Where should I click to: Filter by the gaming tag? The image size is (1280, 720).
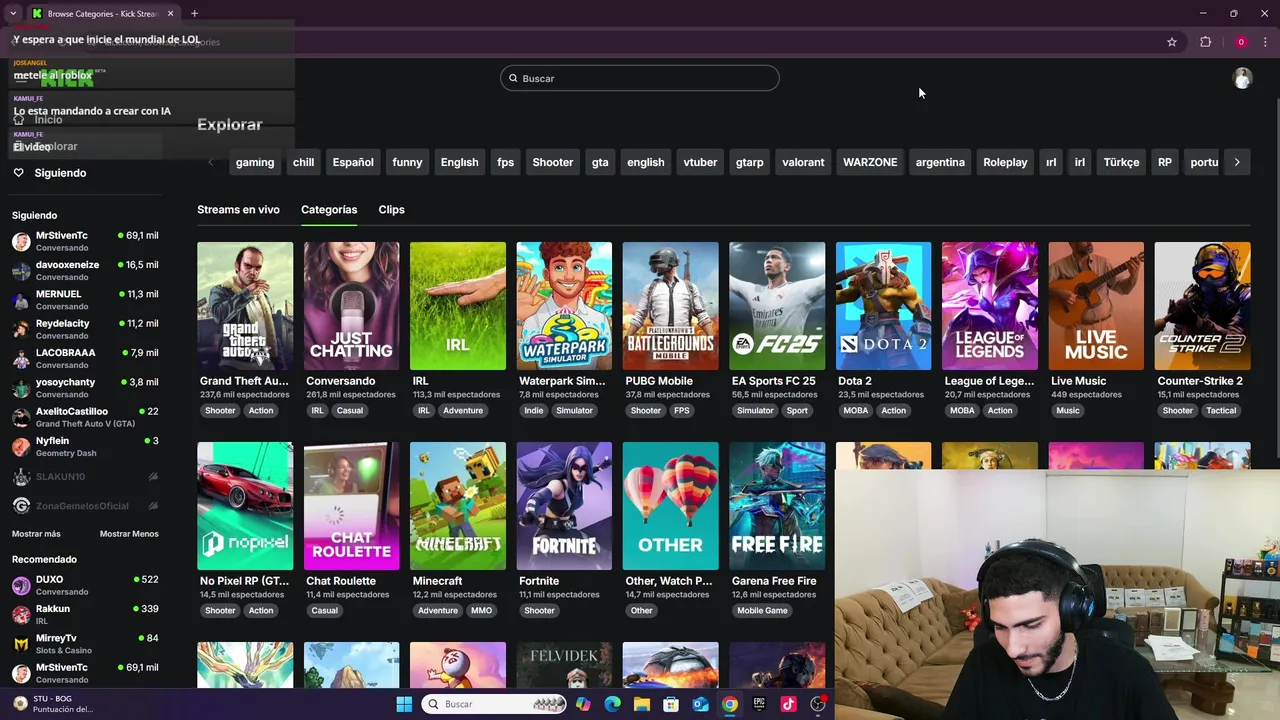pyautogui.click(x=255, y=162)
